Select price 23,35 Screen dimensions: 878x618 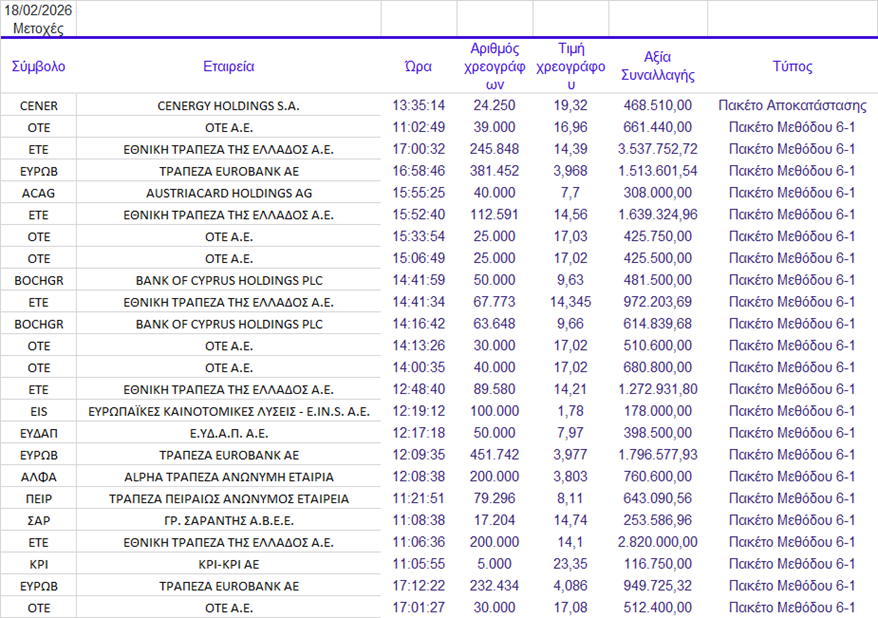[x=571, y=564]
